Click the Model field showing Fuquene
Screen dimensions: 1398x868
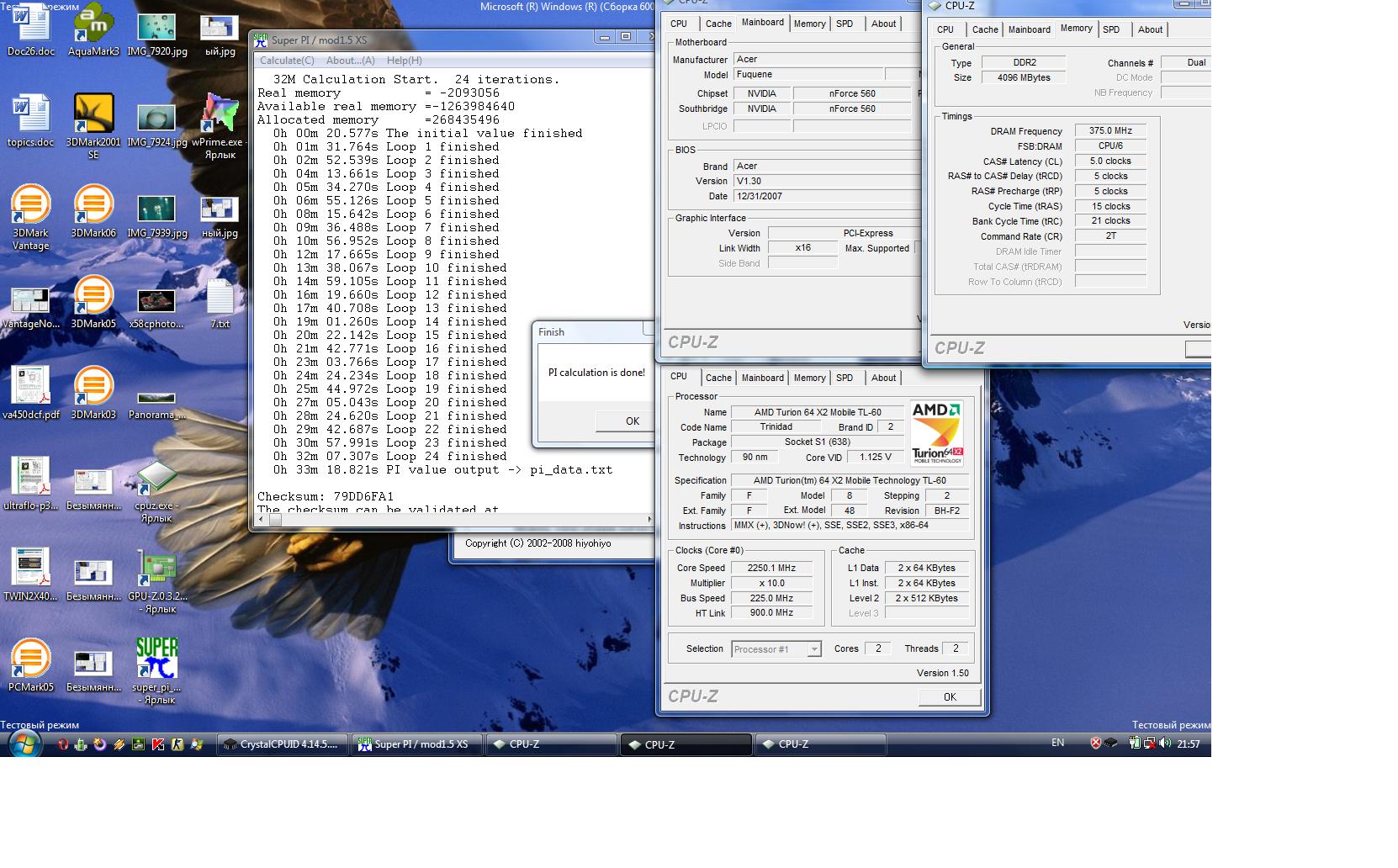coord(808,75)
